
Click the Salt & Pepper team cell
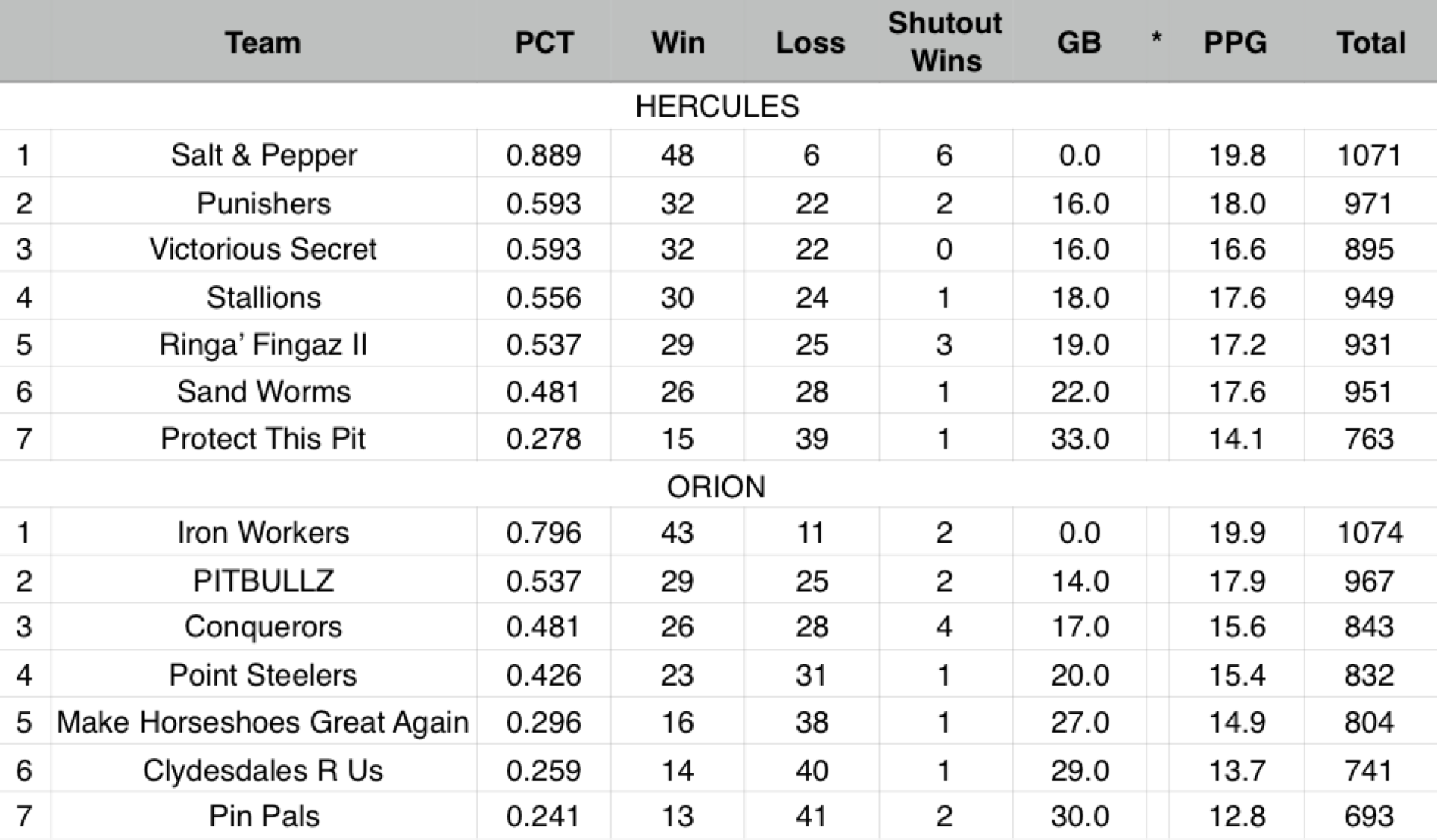point(263,155)
